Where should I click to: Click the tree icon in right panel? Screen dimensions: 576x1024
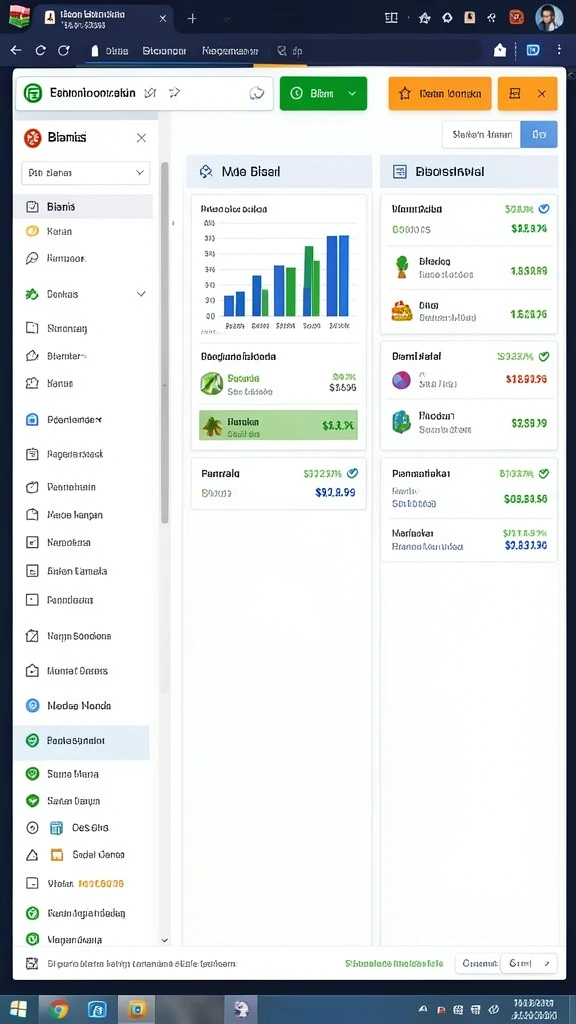pyautogui.click(x=402, y=266)
